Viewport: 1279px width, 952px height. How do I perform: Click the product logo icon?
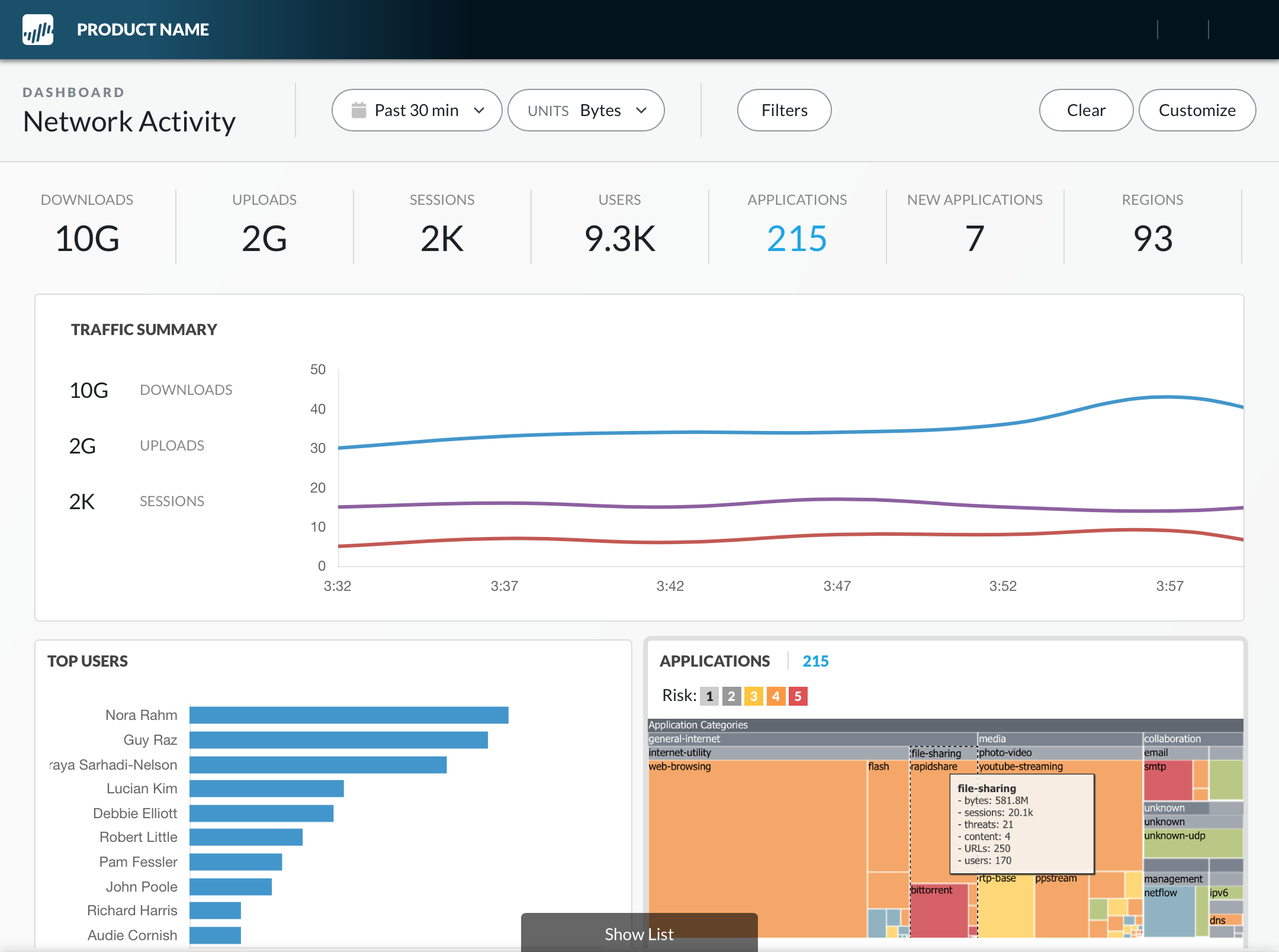[x=38, y=30]
